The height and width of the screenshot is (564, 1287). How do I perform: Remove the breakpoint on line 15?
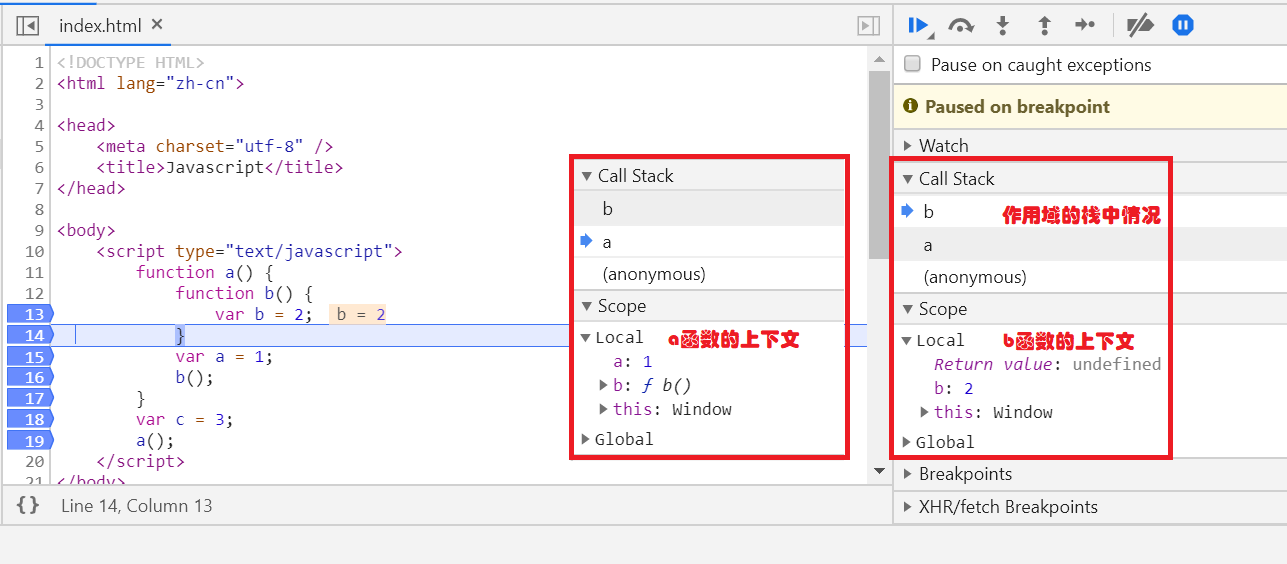tap(29, 356)
